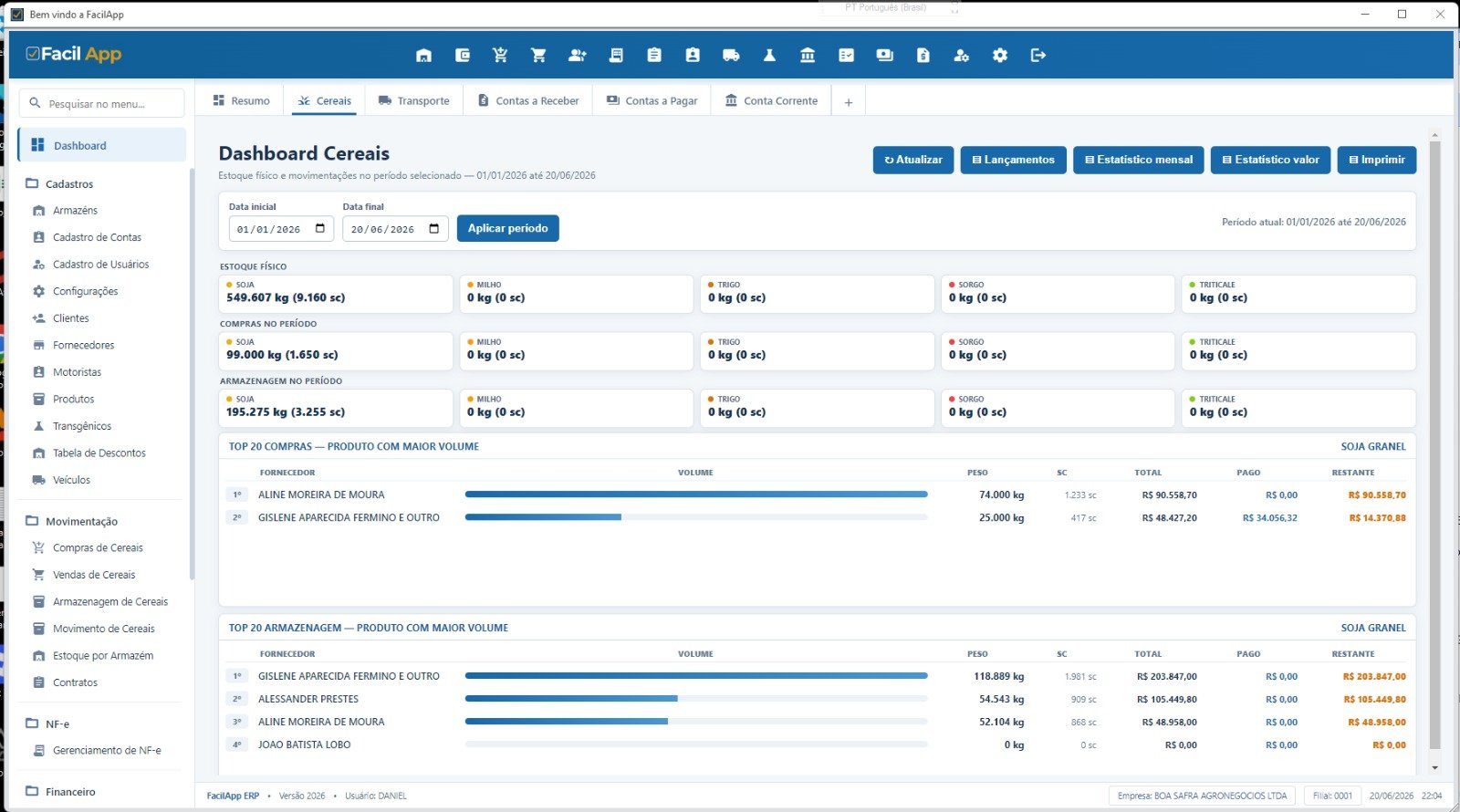Open the Transporte tab
The width and height of the screenshot is (1460, 812).
(414, 101)
